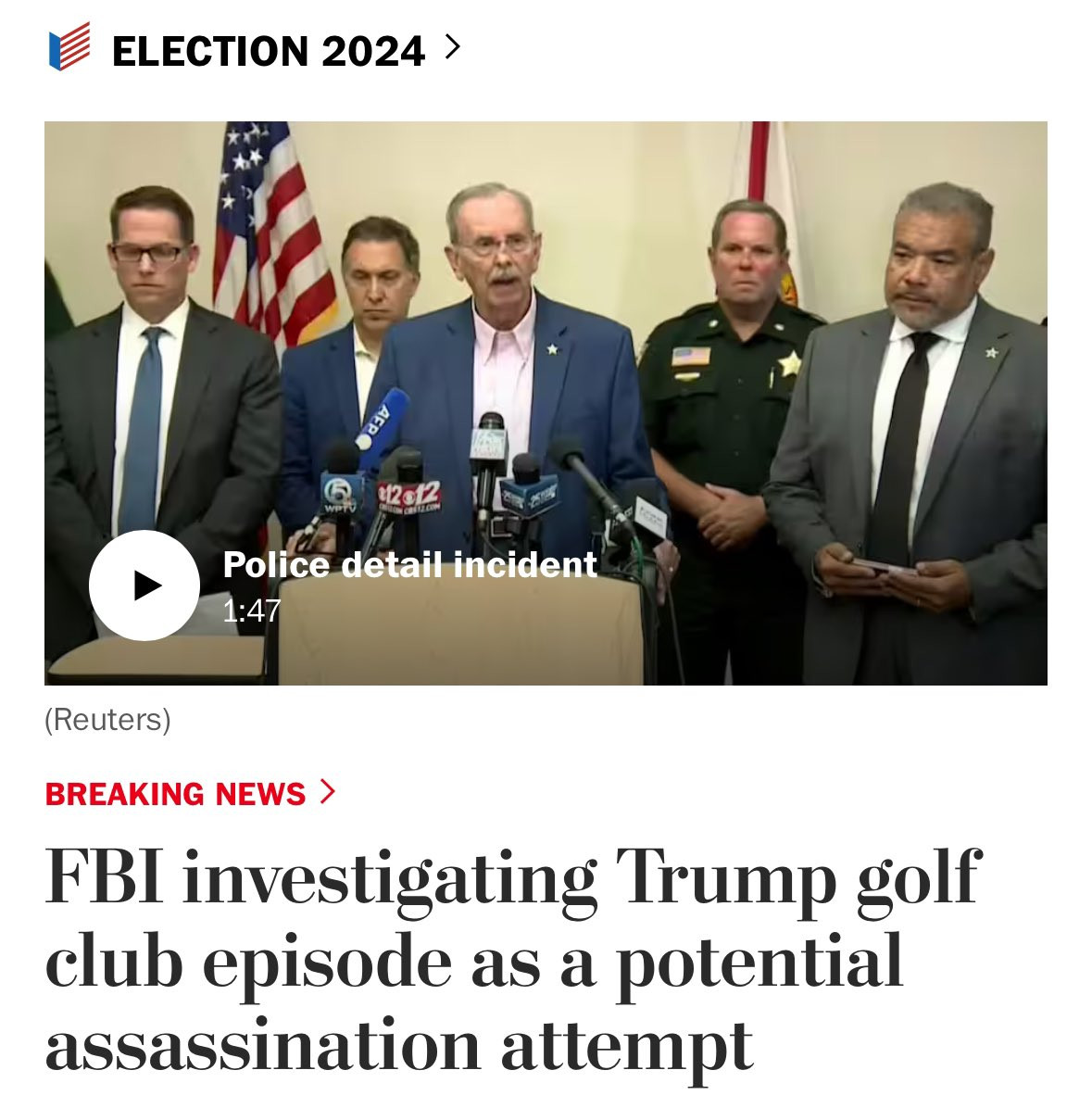Click the red CBS 12 microphone logo
Viewport: 1092px width, 1108px height.
click(x=409, y=497)
